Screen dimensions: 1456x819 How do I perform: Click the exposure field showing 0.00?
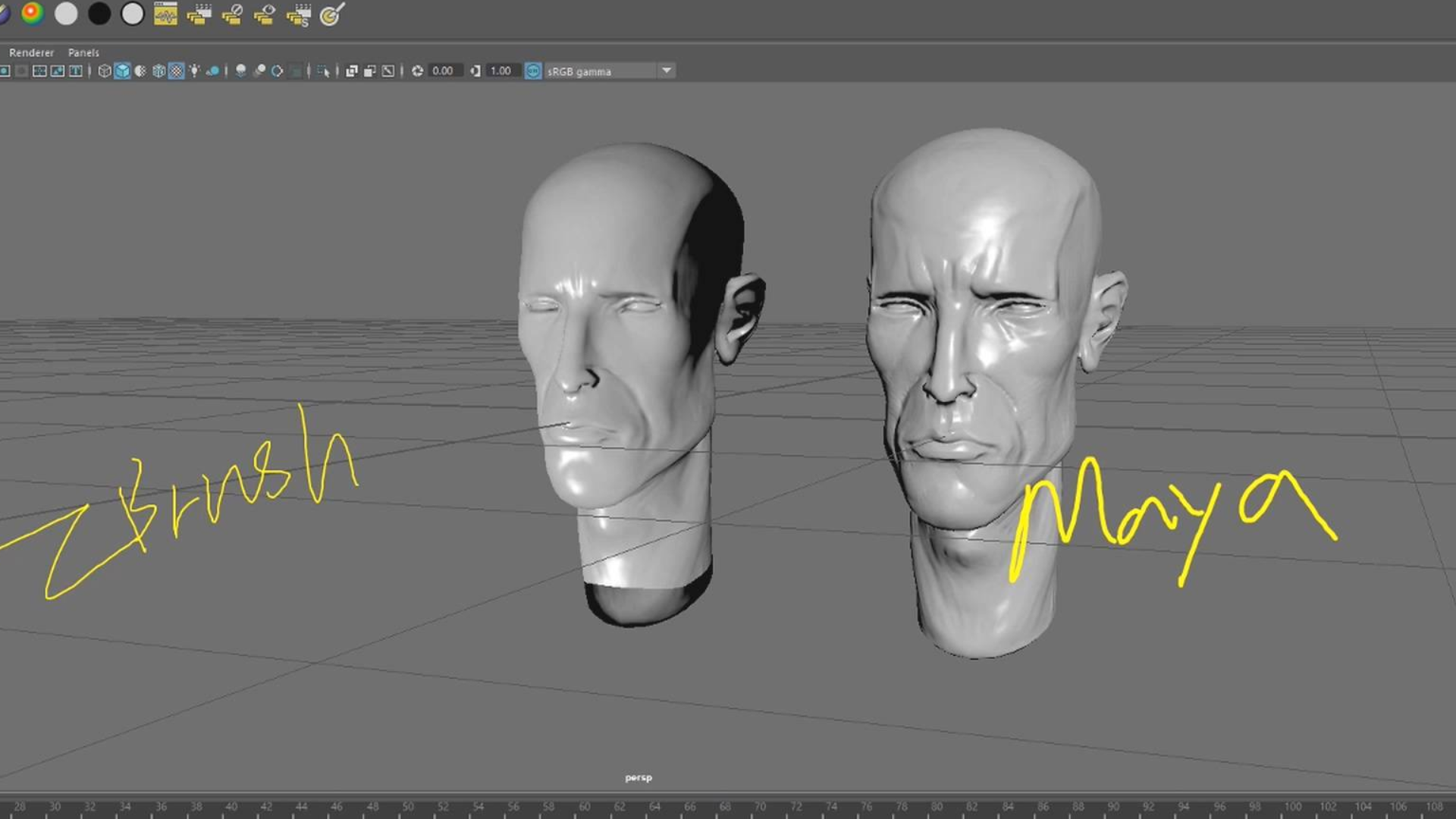(444, 71)
